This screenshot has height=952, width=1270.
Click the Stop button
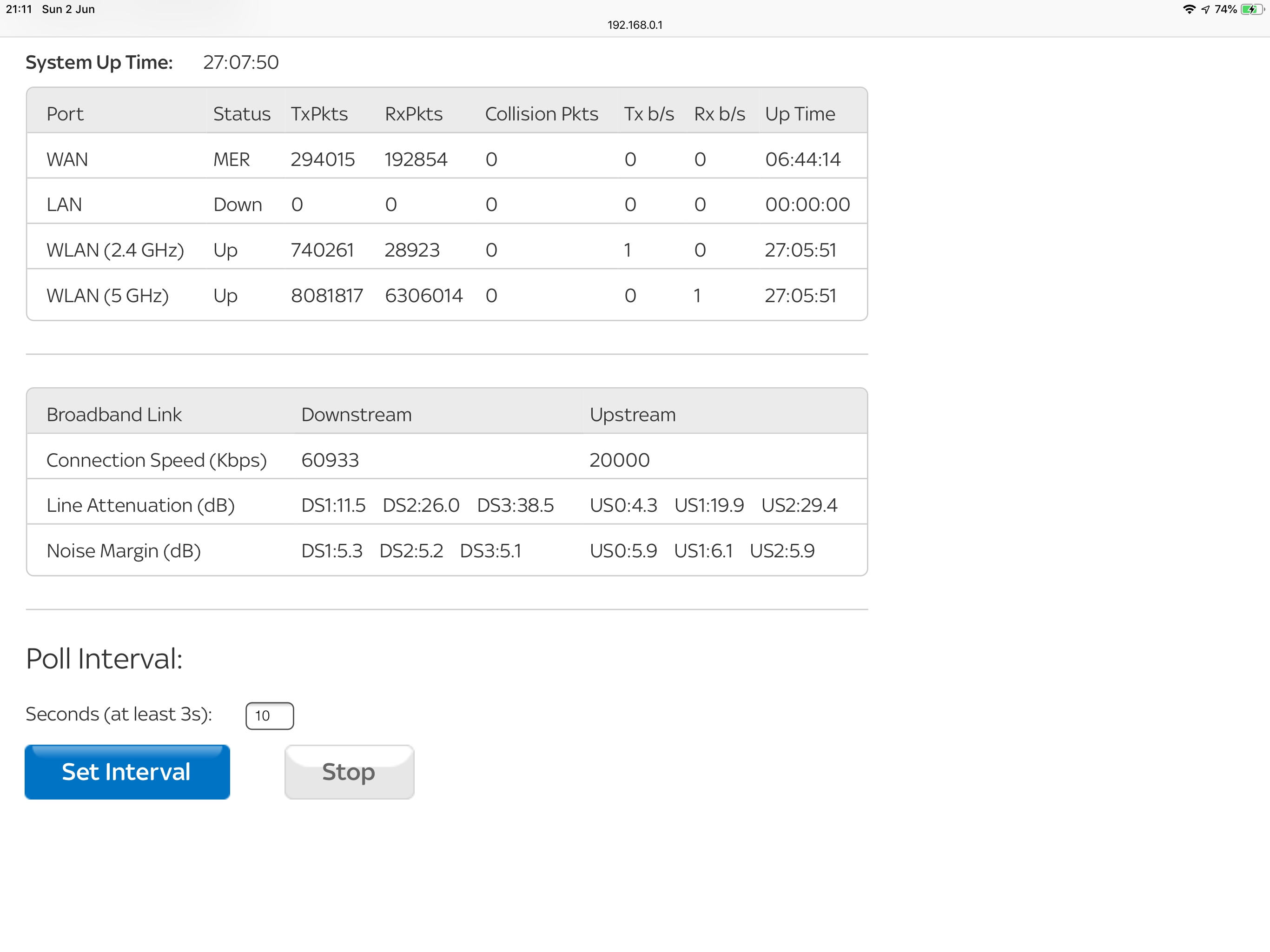348,772
